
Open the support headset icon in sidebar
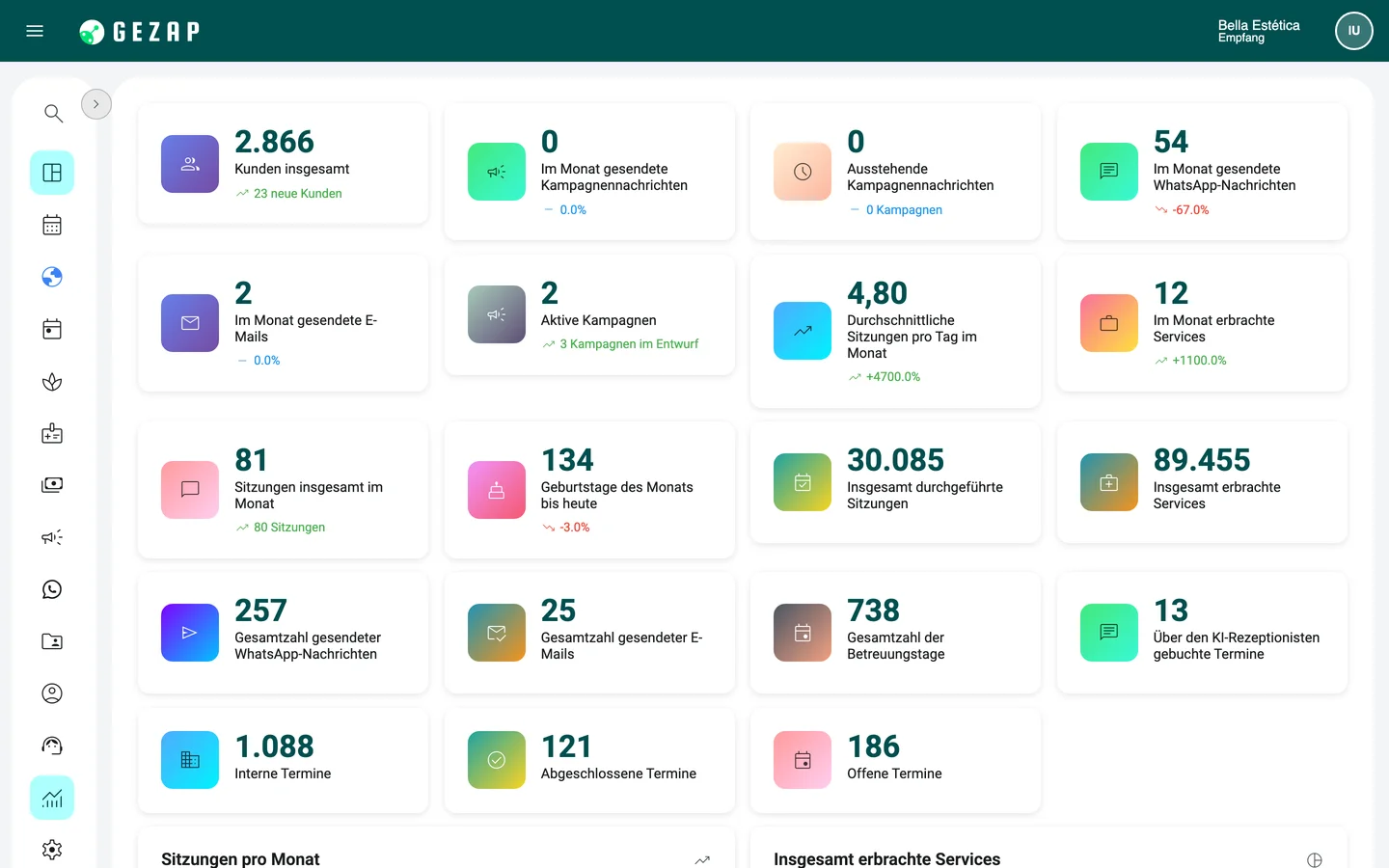coord(52,746)
